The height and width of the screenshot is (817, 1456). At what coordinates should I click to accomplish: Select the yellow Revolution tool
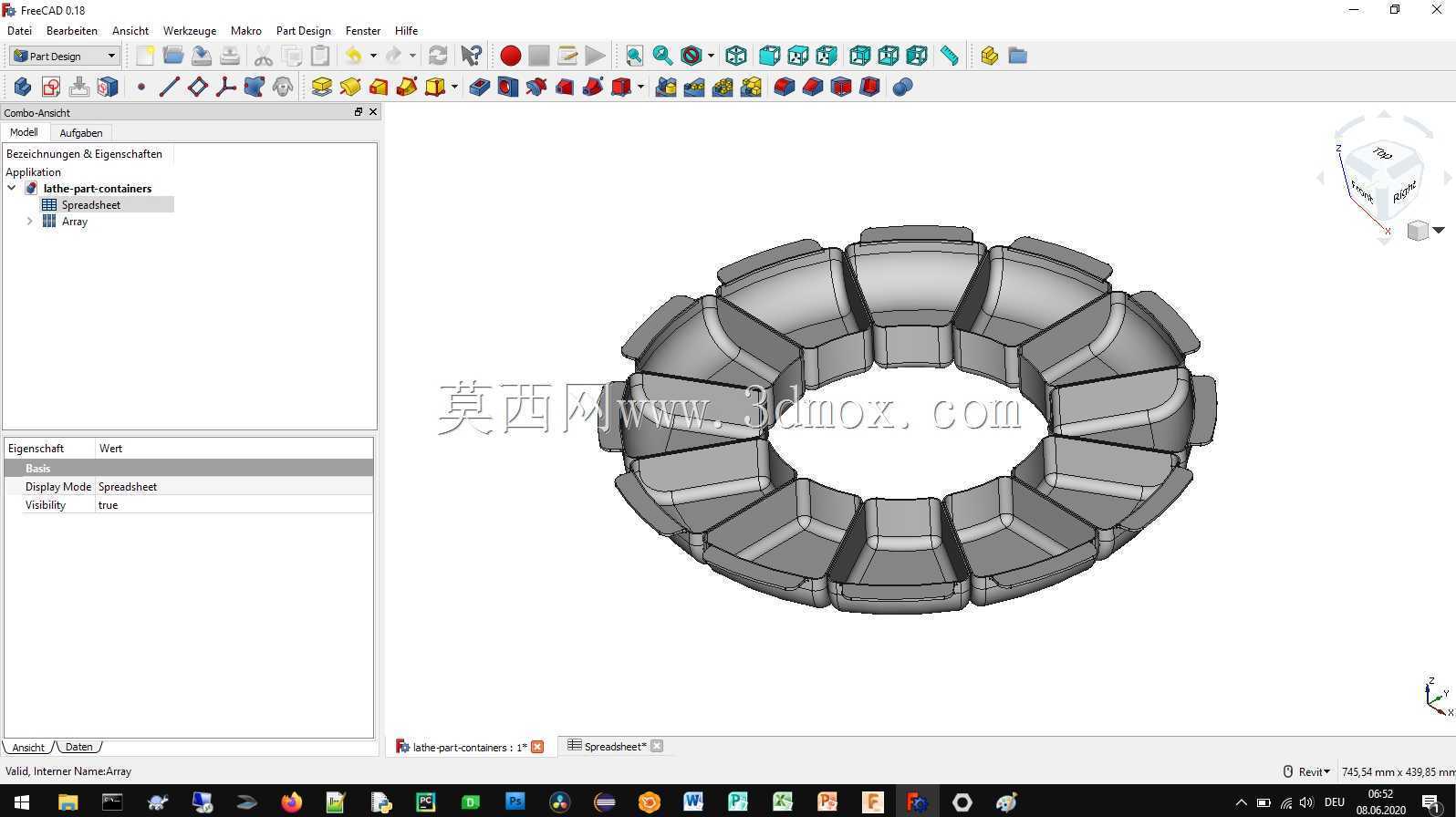click(350, 87)
